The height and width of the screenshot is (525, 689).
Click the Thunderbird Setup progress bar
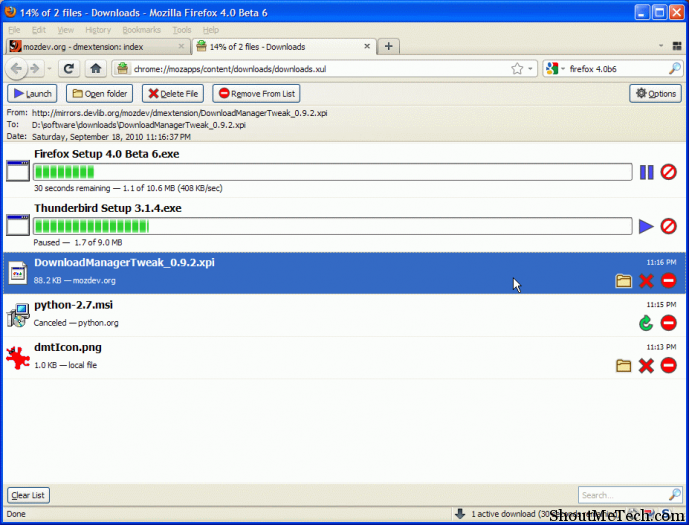coord(333,226)
